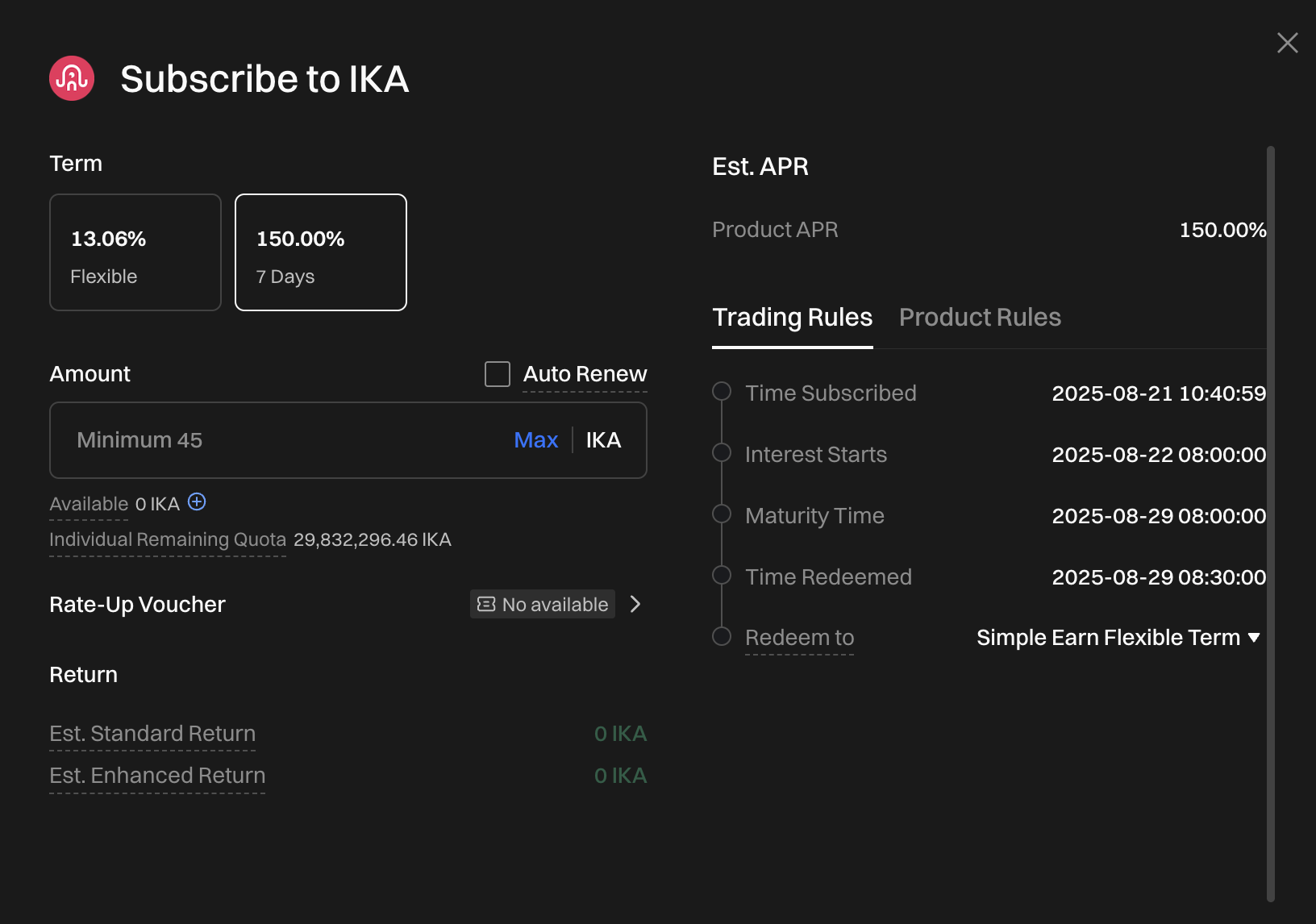Screen dimensions: 1316x924
Task: Click the IKA token logo icon
Action: tap(72, 78)
